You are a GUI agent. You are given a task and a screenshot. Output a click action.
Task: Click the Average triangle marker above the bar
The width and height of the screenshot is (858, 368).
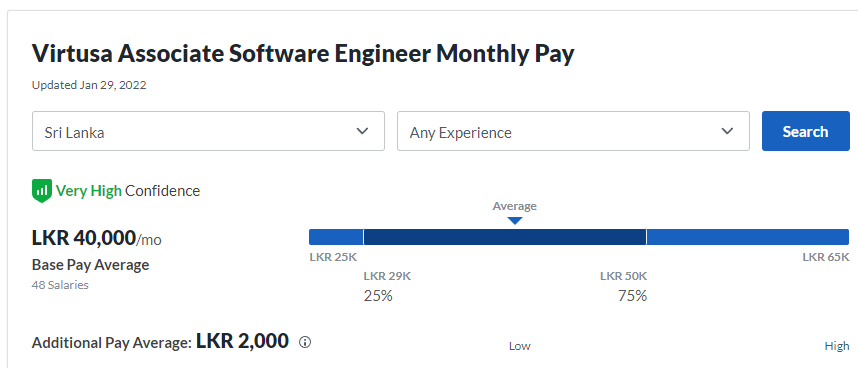point(514,221)
